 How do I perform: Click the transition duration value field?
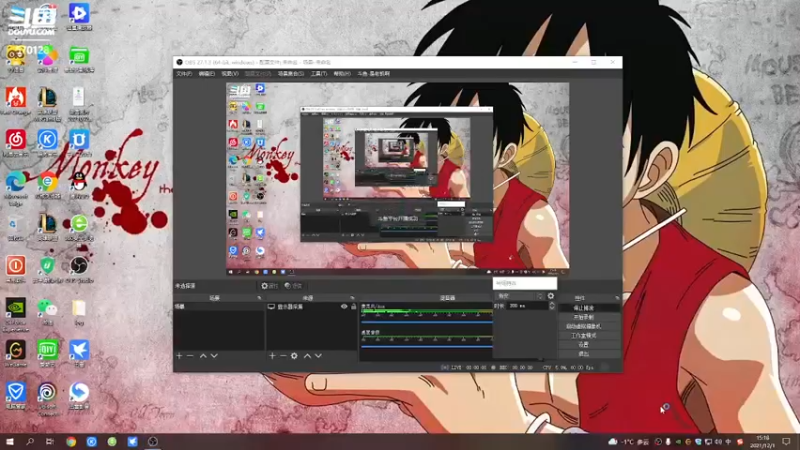tap(528, 306)
